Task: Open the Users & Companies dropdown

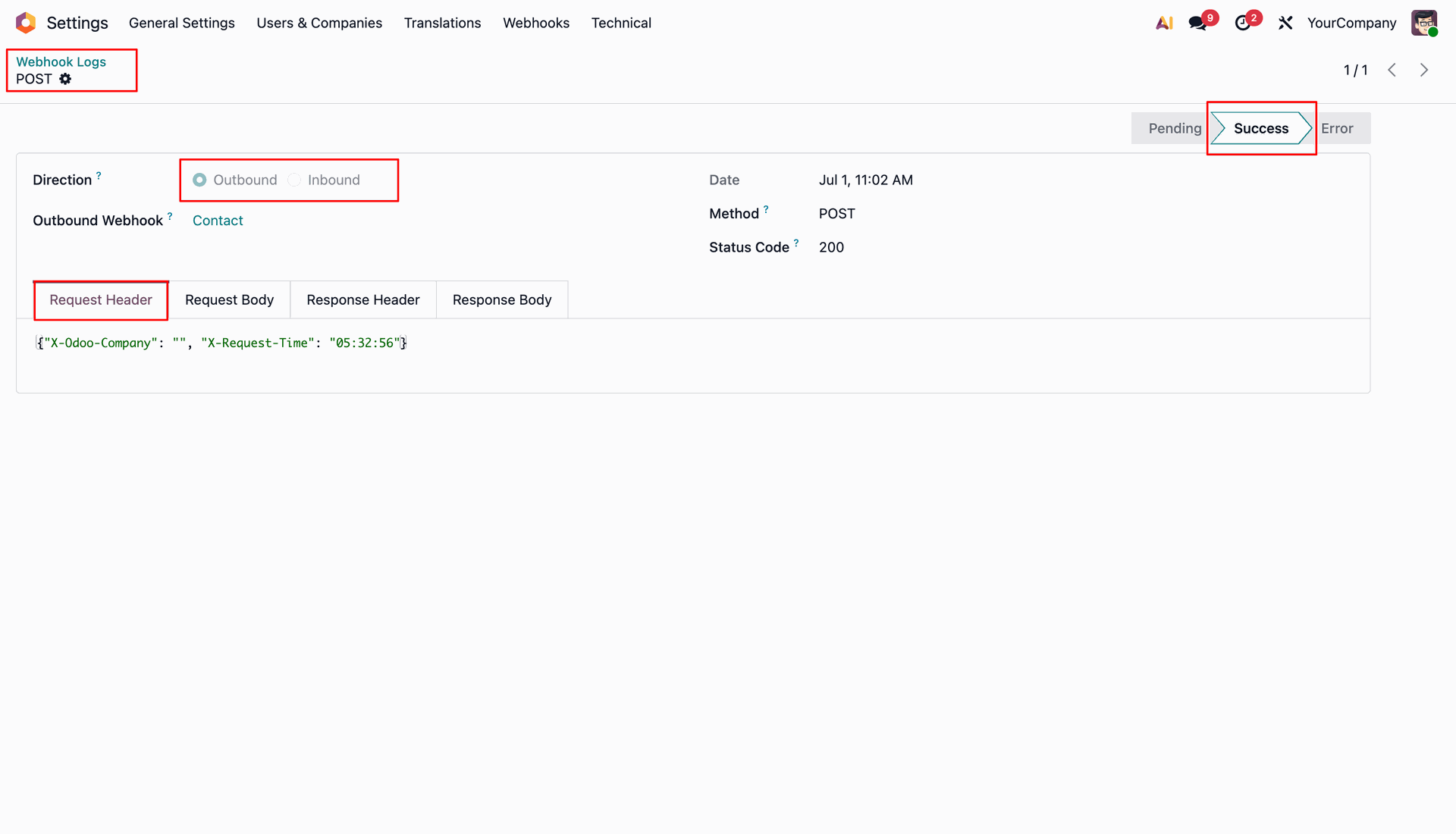Action: [319, 23]
